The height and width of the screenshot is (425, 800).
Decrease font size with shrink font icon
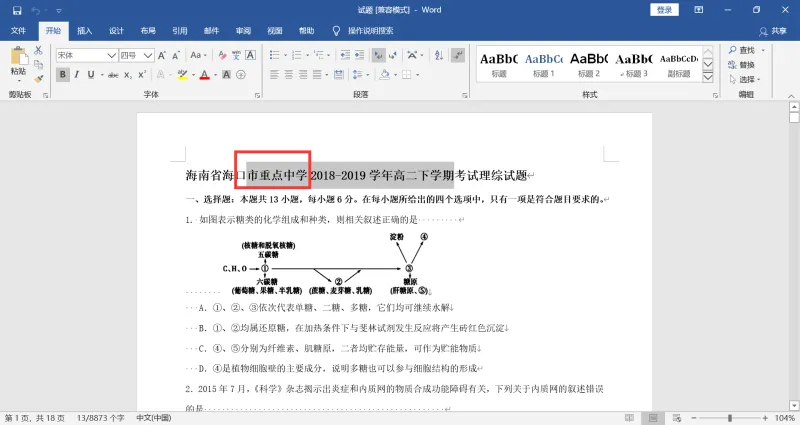coord(176,55)
